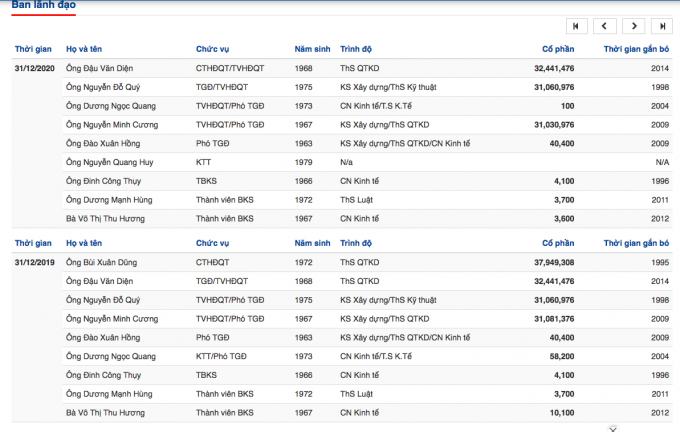Click the date 31/12/2019
This screenshot has width=680, height=432.
tap(35, 262)
